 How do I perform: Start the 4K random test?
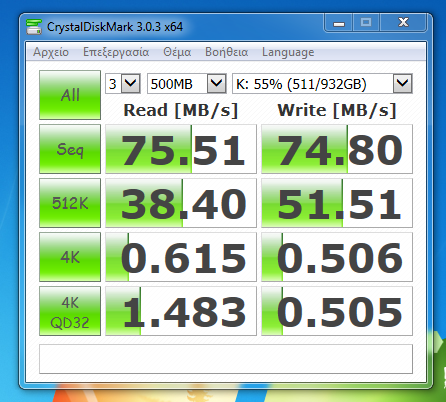pyautogui.click(x=70, y=257)
